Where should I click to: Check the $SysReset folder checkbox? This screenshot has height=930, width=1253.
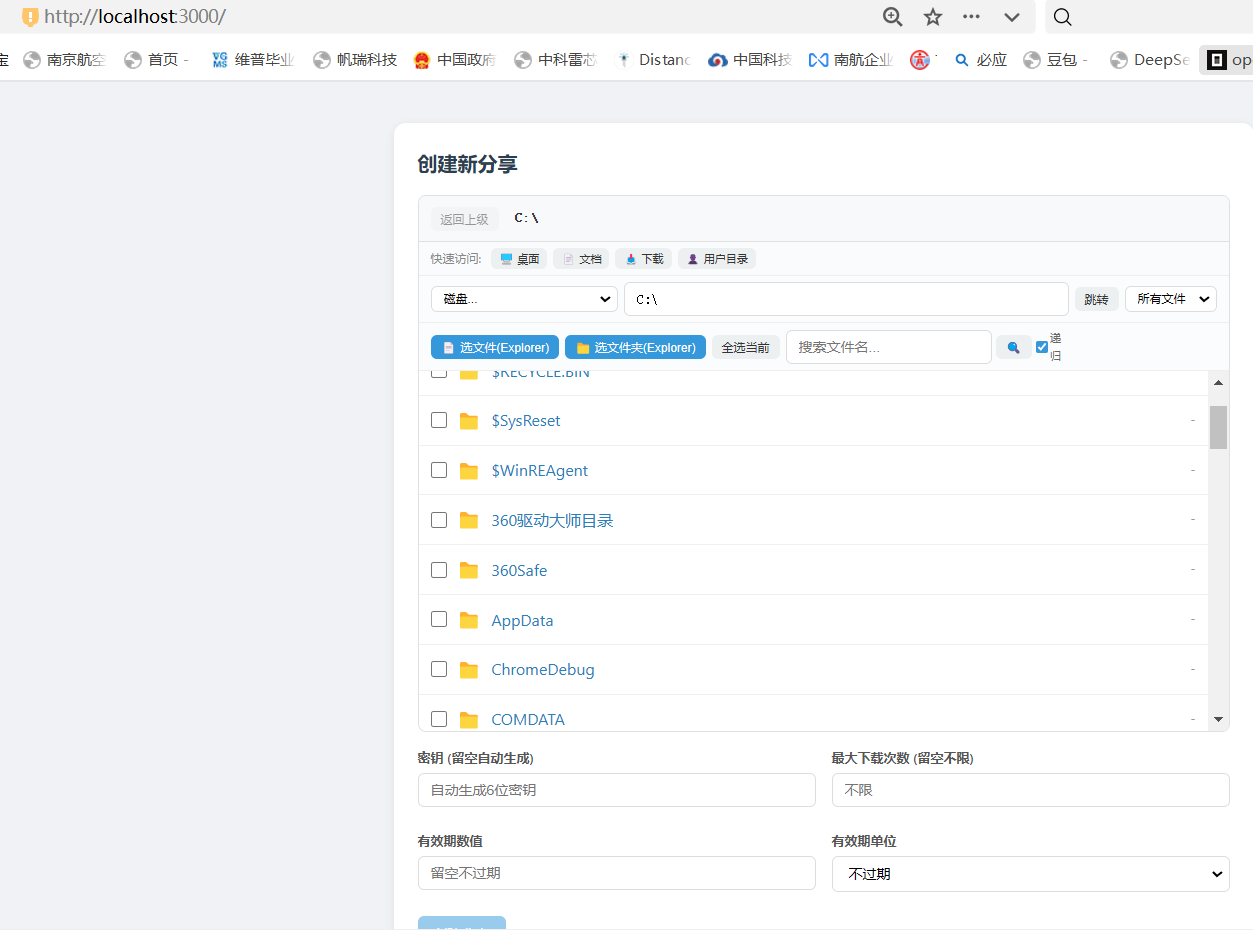pos(439,420)
